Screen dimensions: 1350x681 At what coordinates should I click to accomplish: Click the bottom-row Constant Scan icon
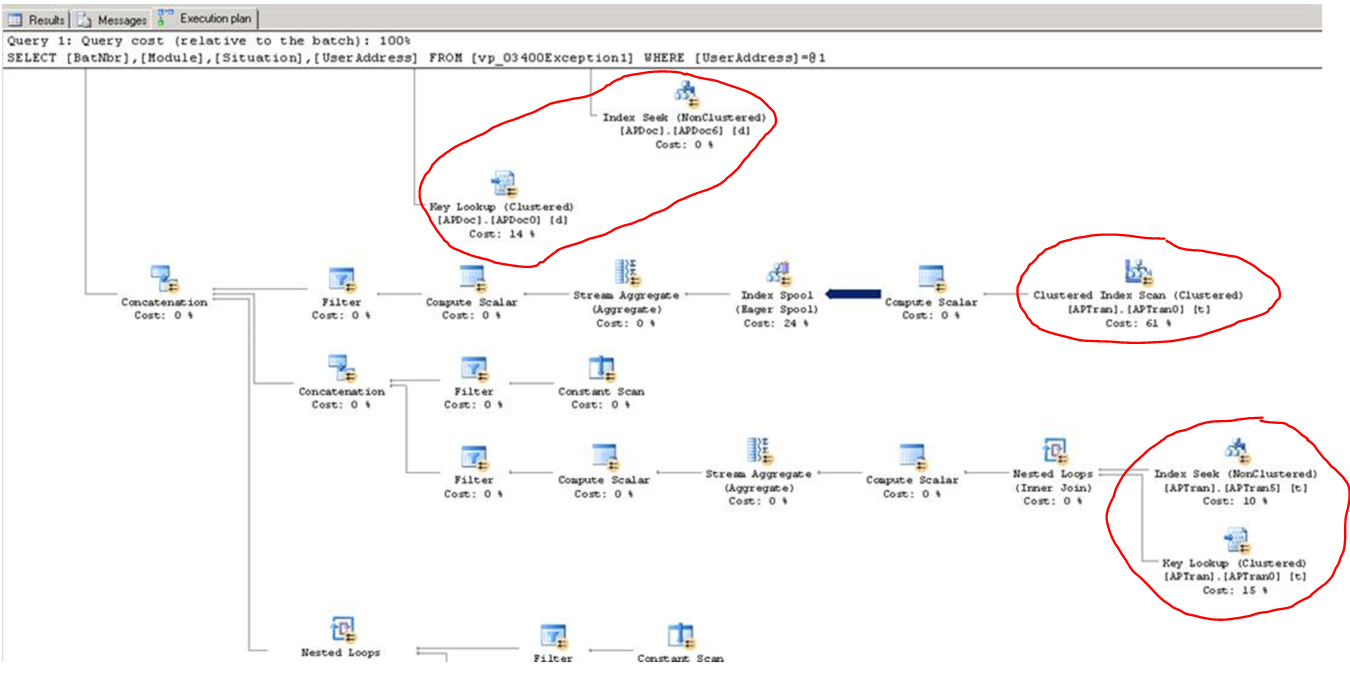click(681, 635)
